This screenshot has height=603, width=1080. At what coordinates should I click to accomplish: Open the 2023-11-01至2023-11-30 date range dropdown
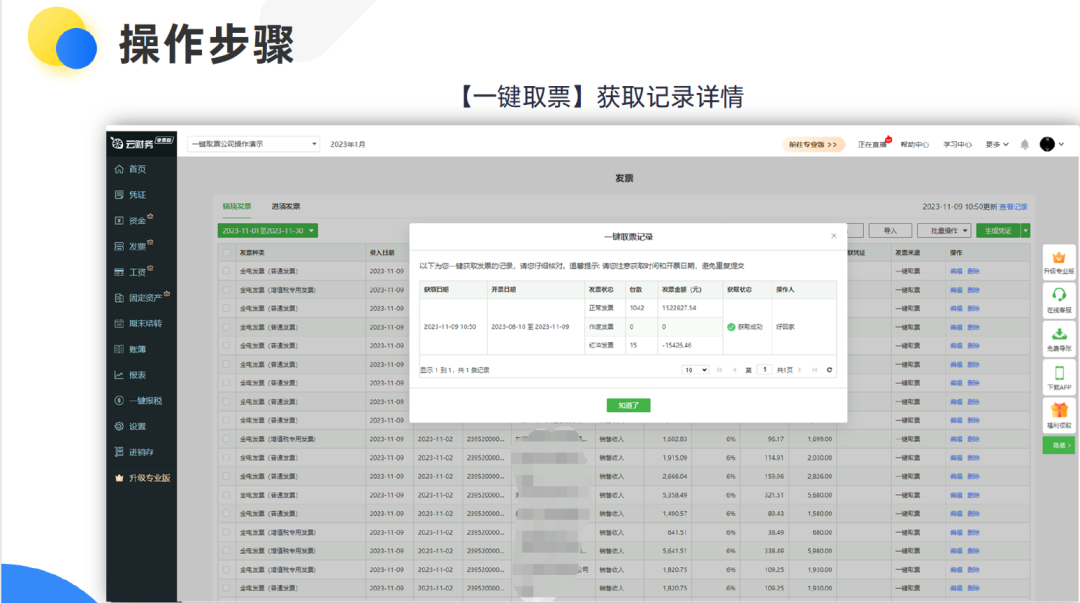tap(268, 231)
